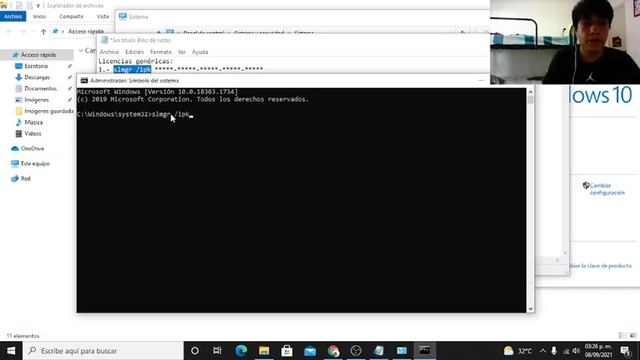The width and height of the screenshot is (640, 360).
Task: Open the Escritorio folder in sidebar
Action: pyautogui.click(x=36, y=66)
